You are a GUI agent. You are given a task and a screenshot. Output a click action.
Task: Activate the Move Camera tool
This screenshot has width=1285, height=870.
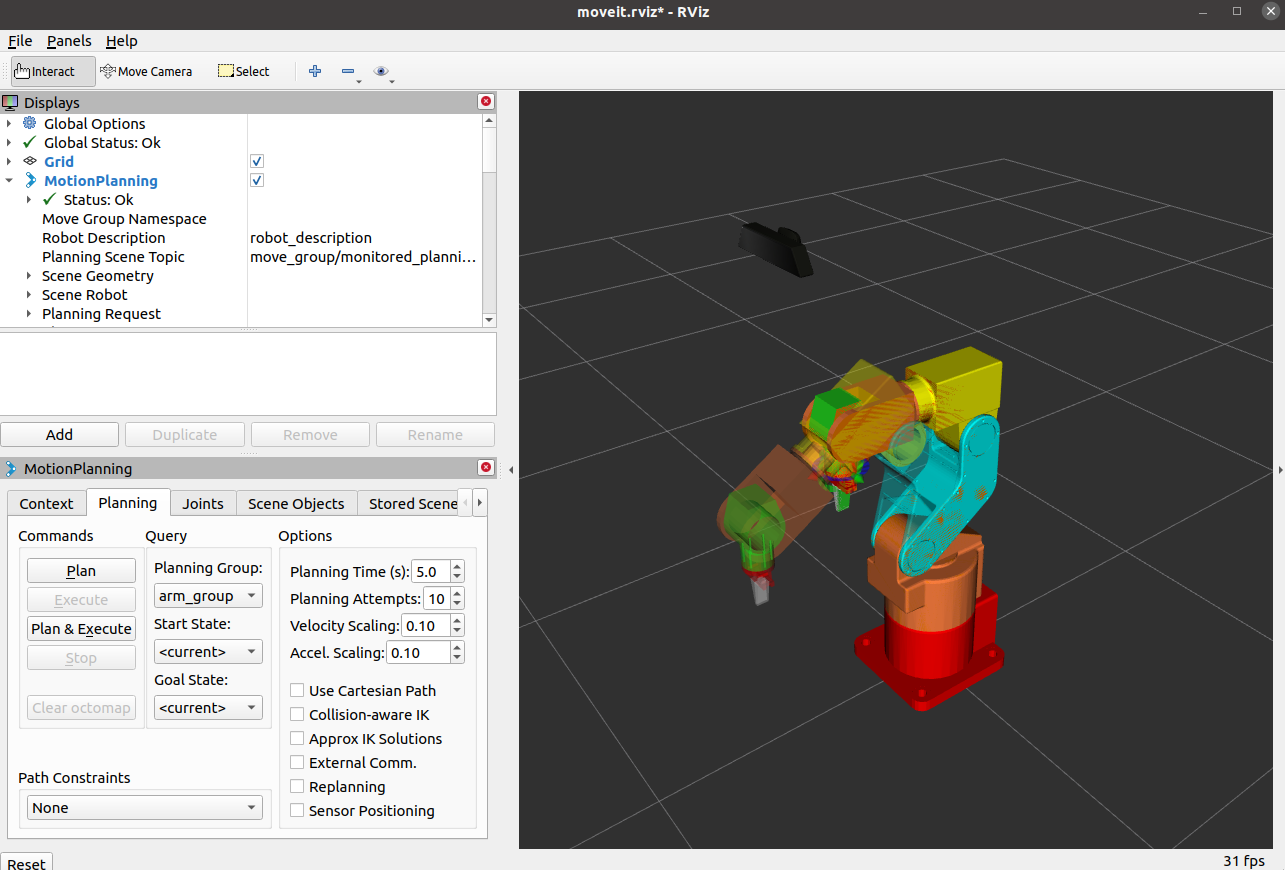pos(146,71)
